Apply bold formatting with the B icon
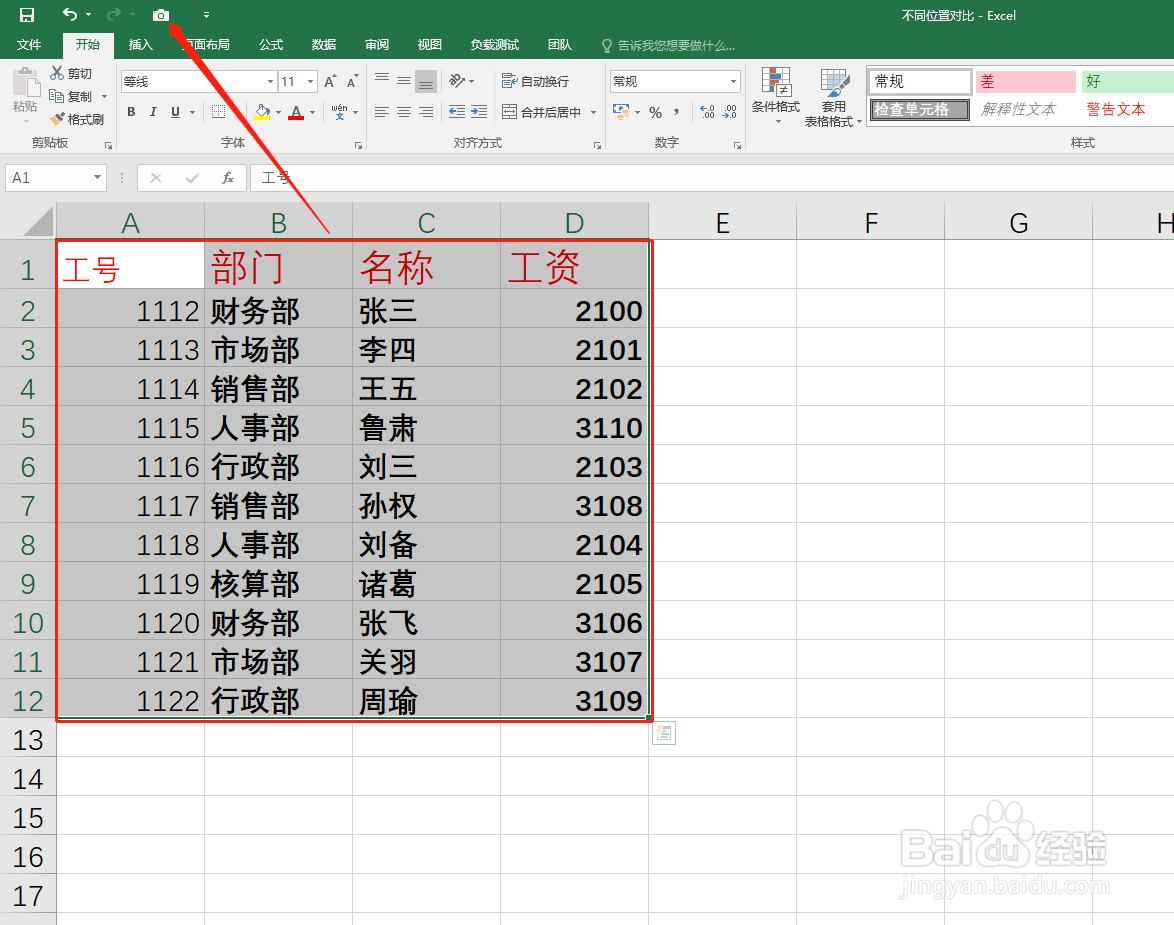The width and height of the screenshot is (1174, 925). (x=130, y=111)
